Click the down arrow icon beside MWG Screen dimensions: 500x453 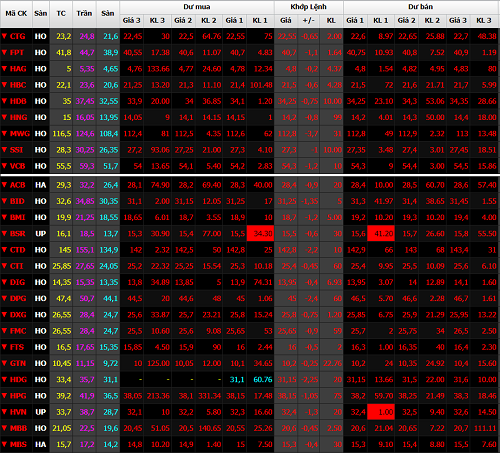tap(4, 133)
